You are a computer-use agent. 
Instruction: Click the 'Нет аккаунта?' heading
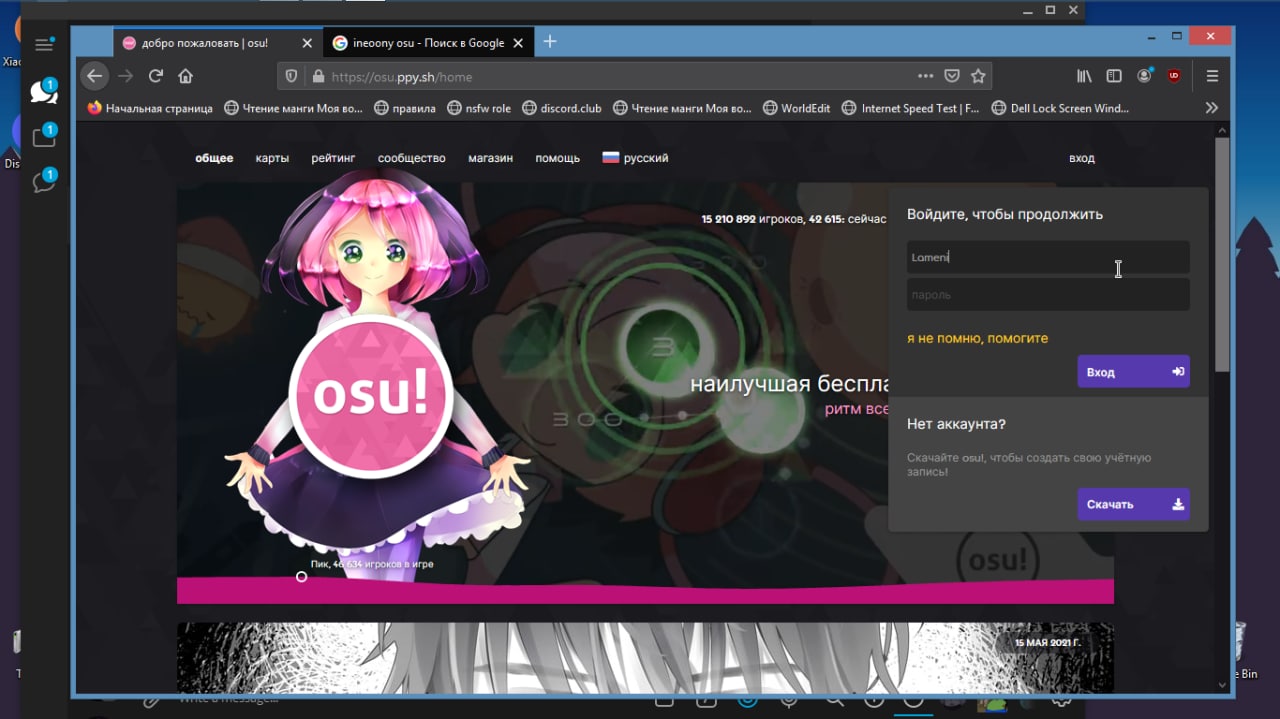click(956, 424)
